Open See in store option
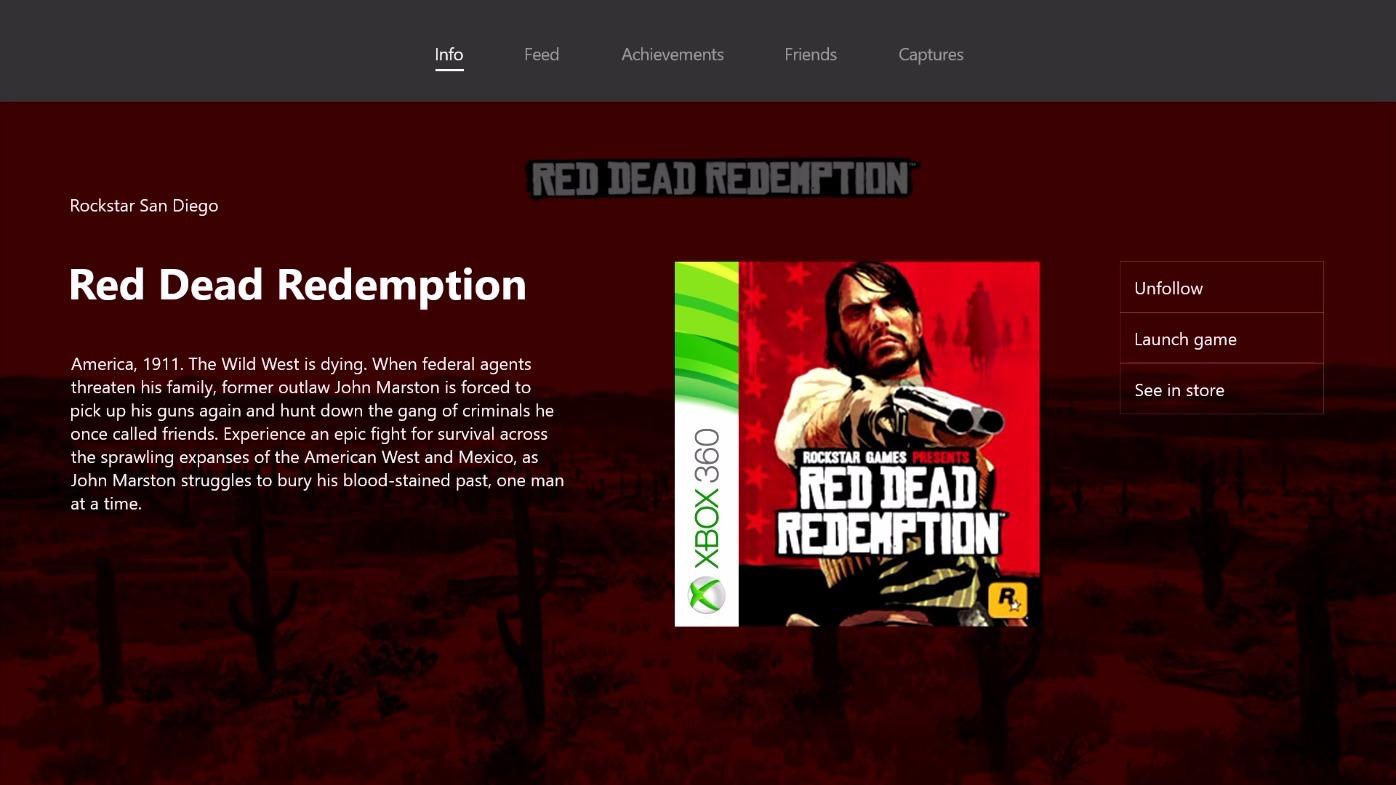The image size is (1396, 785). click(1222, 390)
